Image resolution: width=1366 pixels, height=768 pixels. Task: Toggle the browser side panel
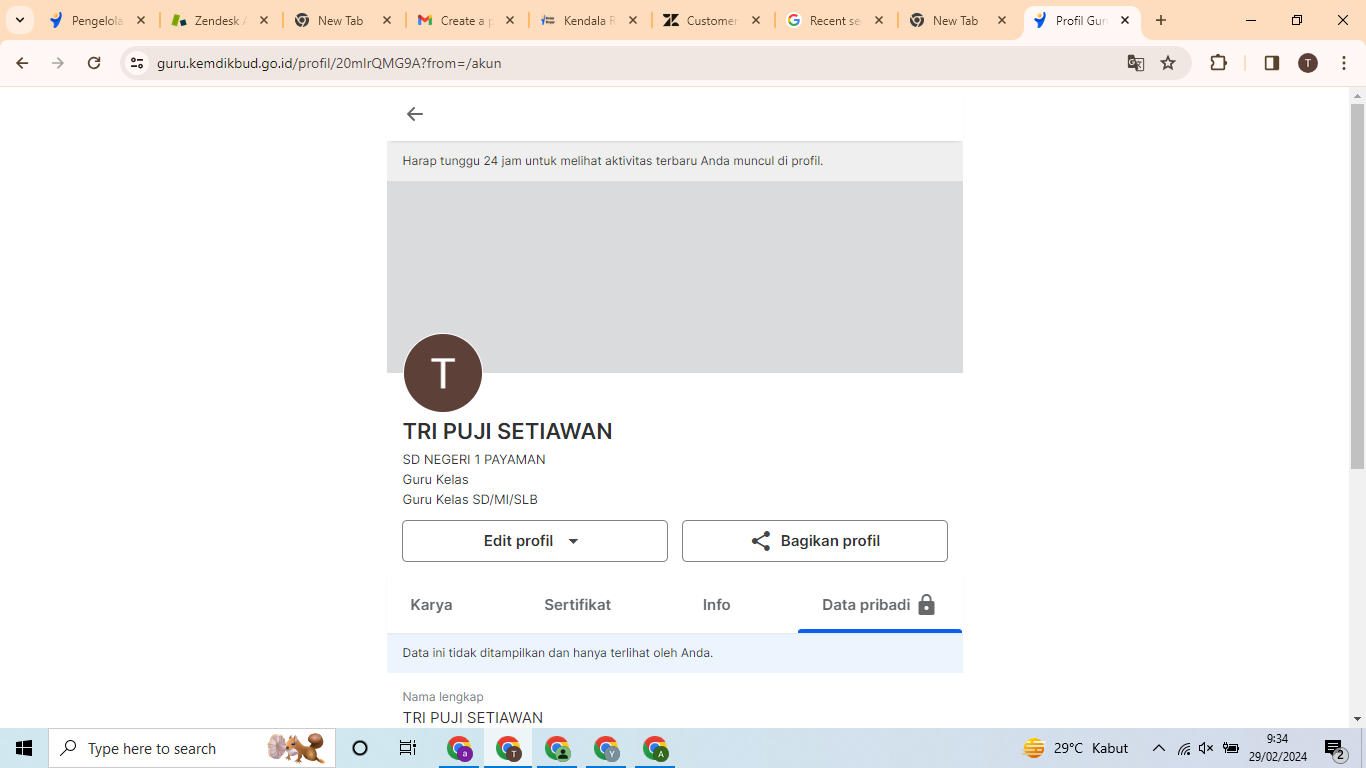[x=1272, y=63]
